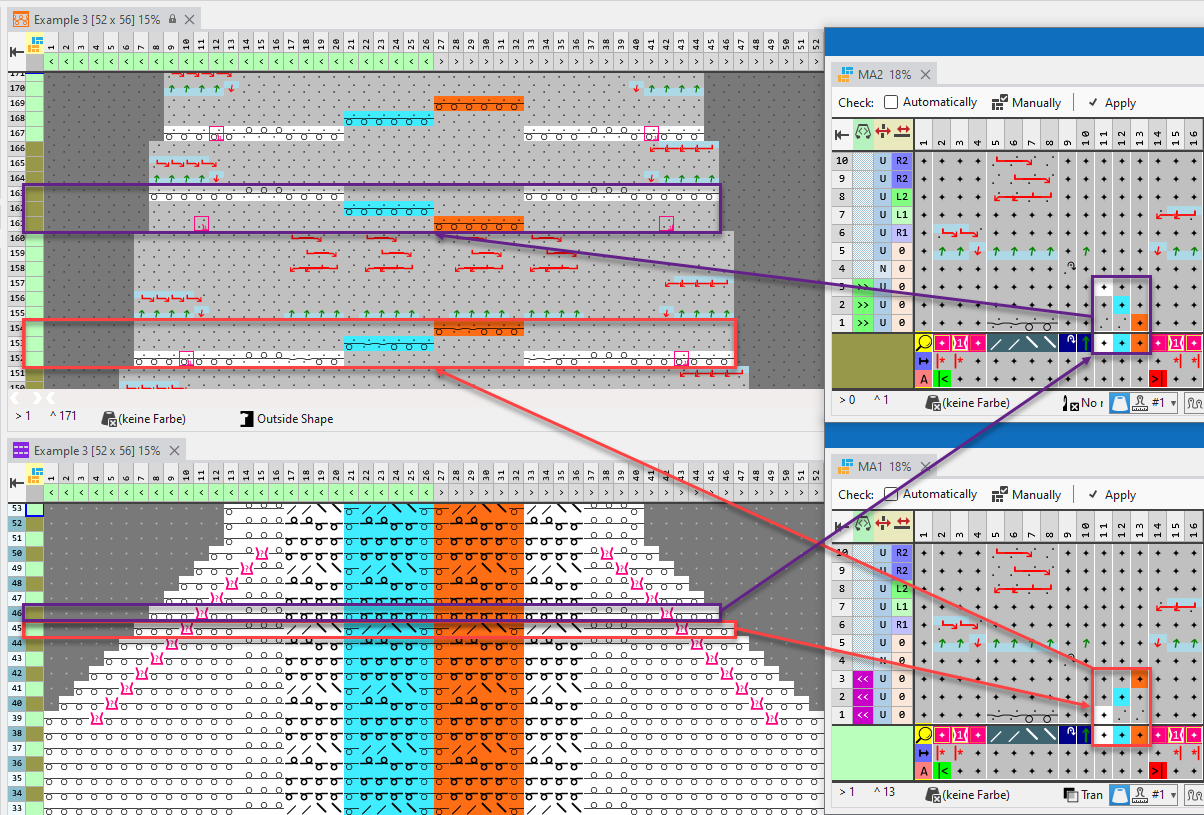Click the red 'A' cell in MA1 panel
This screenshot has height=815, width=1204.
pyautogui.click(x=924, y=770)
